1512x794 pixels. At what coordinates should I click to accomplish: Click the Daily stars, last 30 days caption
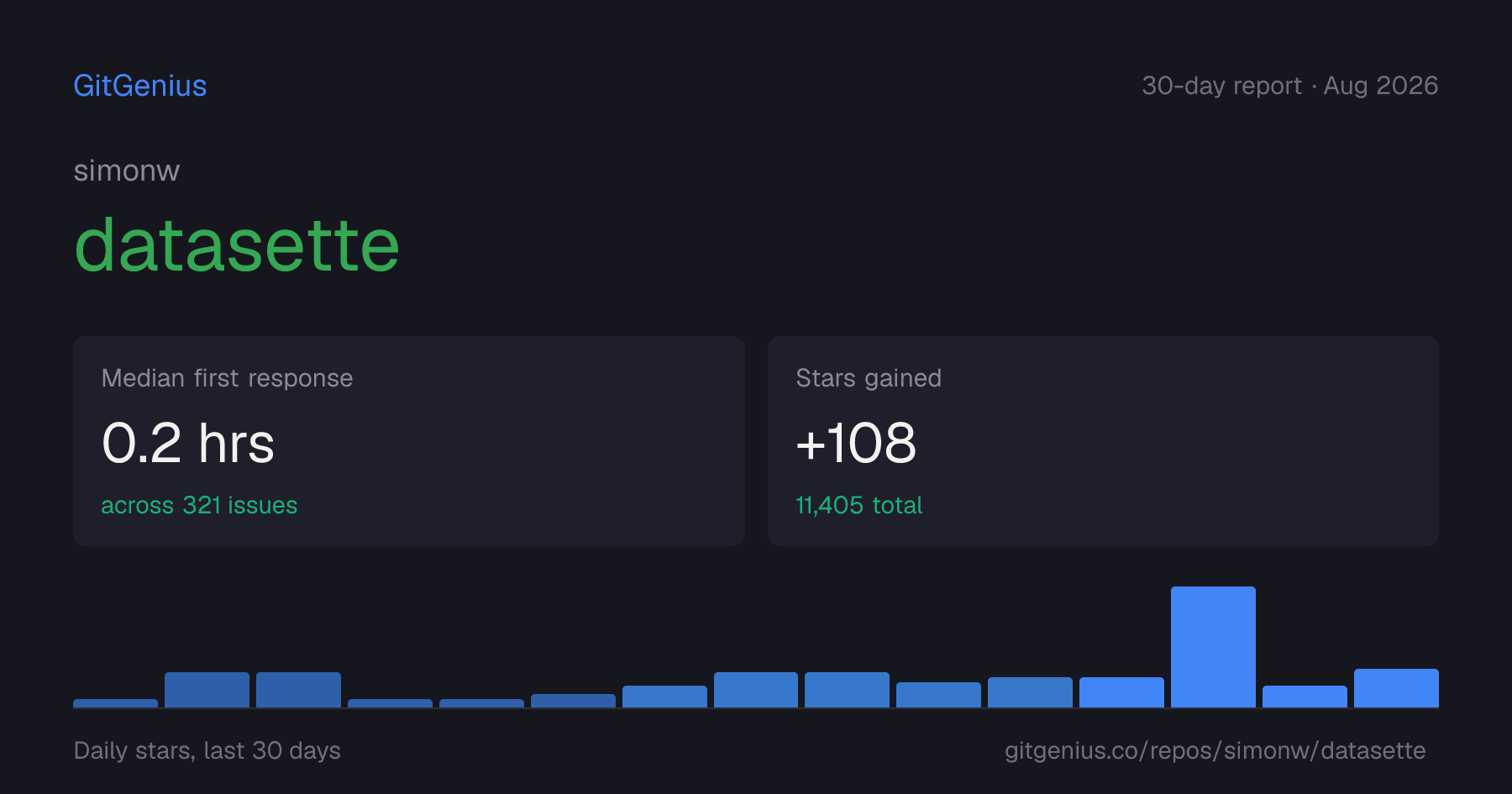[x=207, y=750]
